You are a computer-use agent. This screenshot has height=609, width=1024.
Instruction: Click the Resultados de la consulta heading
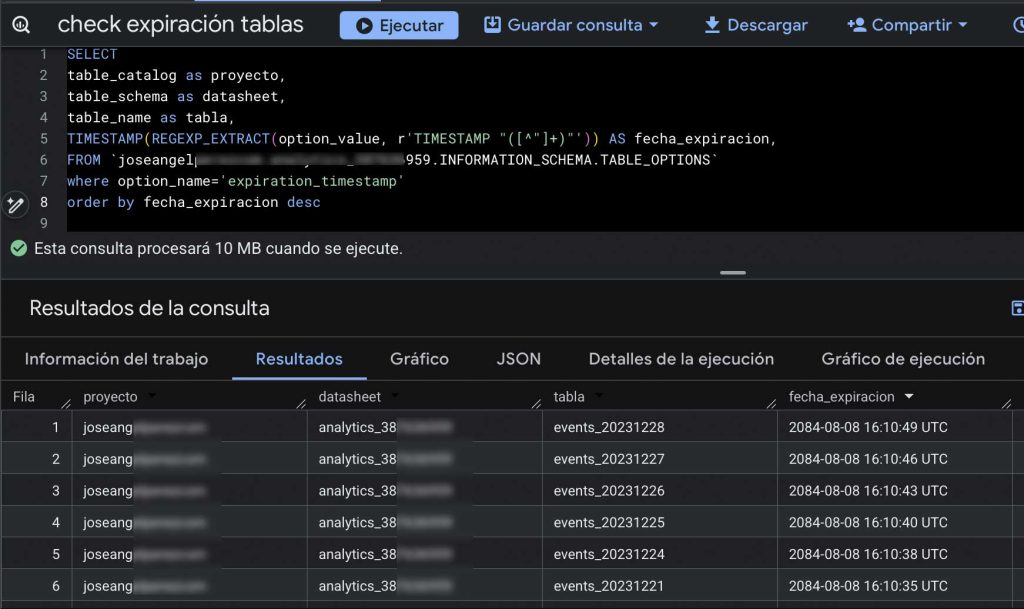pyautogui.click(x=150, y=308)
